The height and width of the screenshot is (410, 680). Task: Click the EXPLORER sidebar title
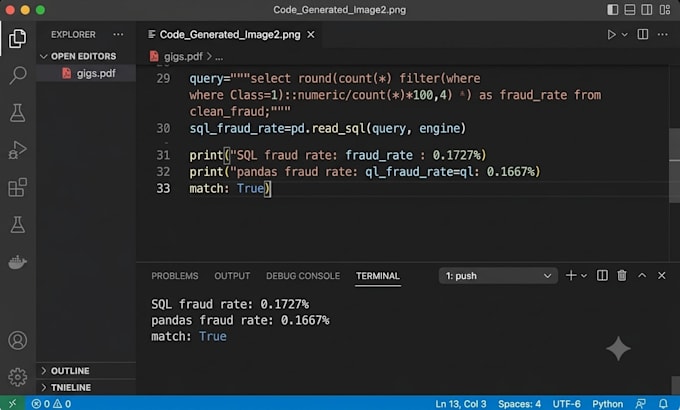[x=73, y=35]
